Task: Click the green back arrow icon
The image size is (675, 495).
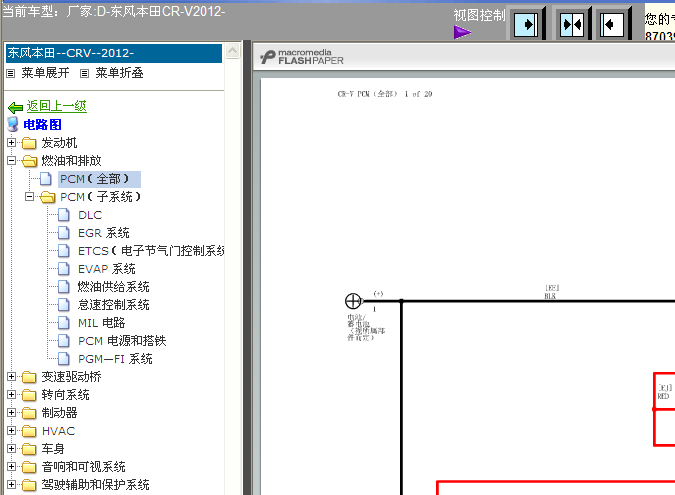Action: tap(15, 107)
